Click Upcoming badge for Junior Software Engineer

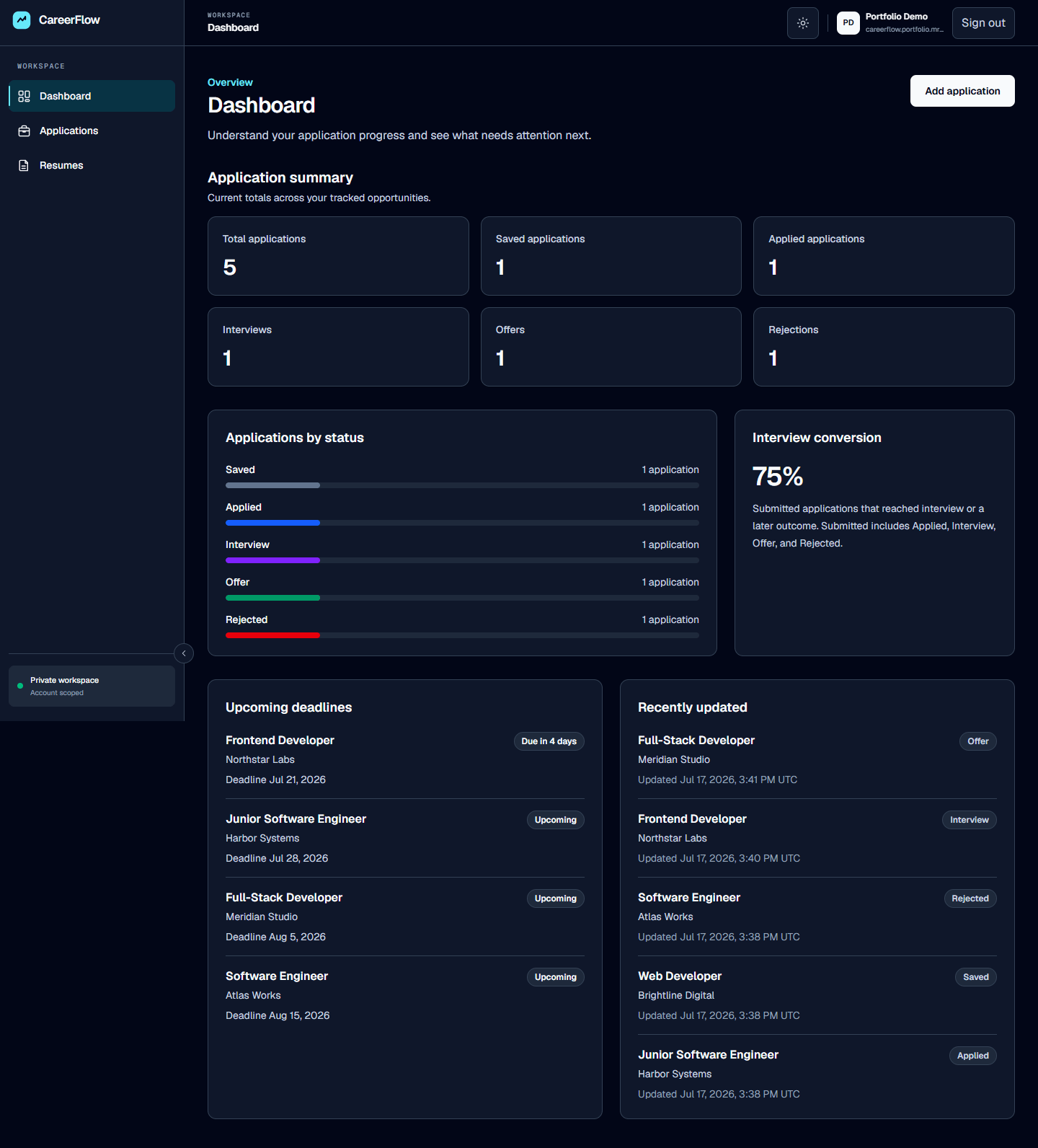(x=555, y=820)
